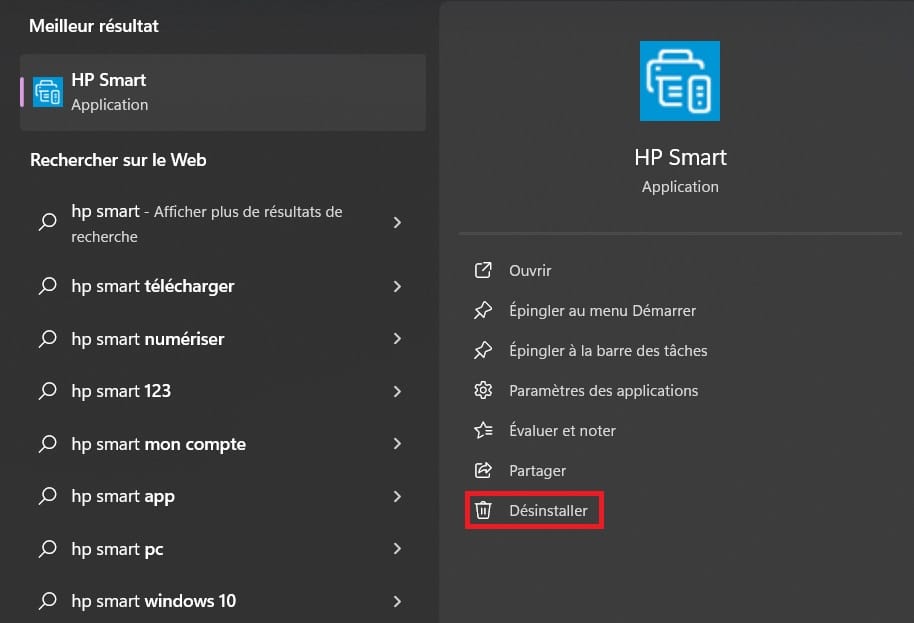This screenshot has height=623, width=914.
Task: Click the share icon next to Partager
Action: pyautogui.click(x=483, y=471)
